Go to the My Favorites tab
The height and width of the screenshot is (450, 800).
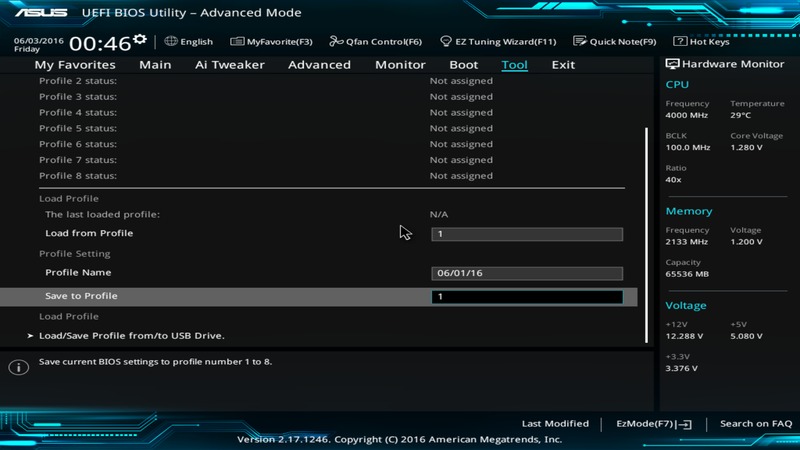75,65
